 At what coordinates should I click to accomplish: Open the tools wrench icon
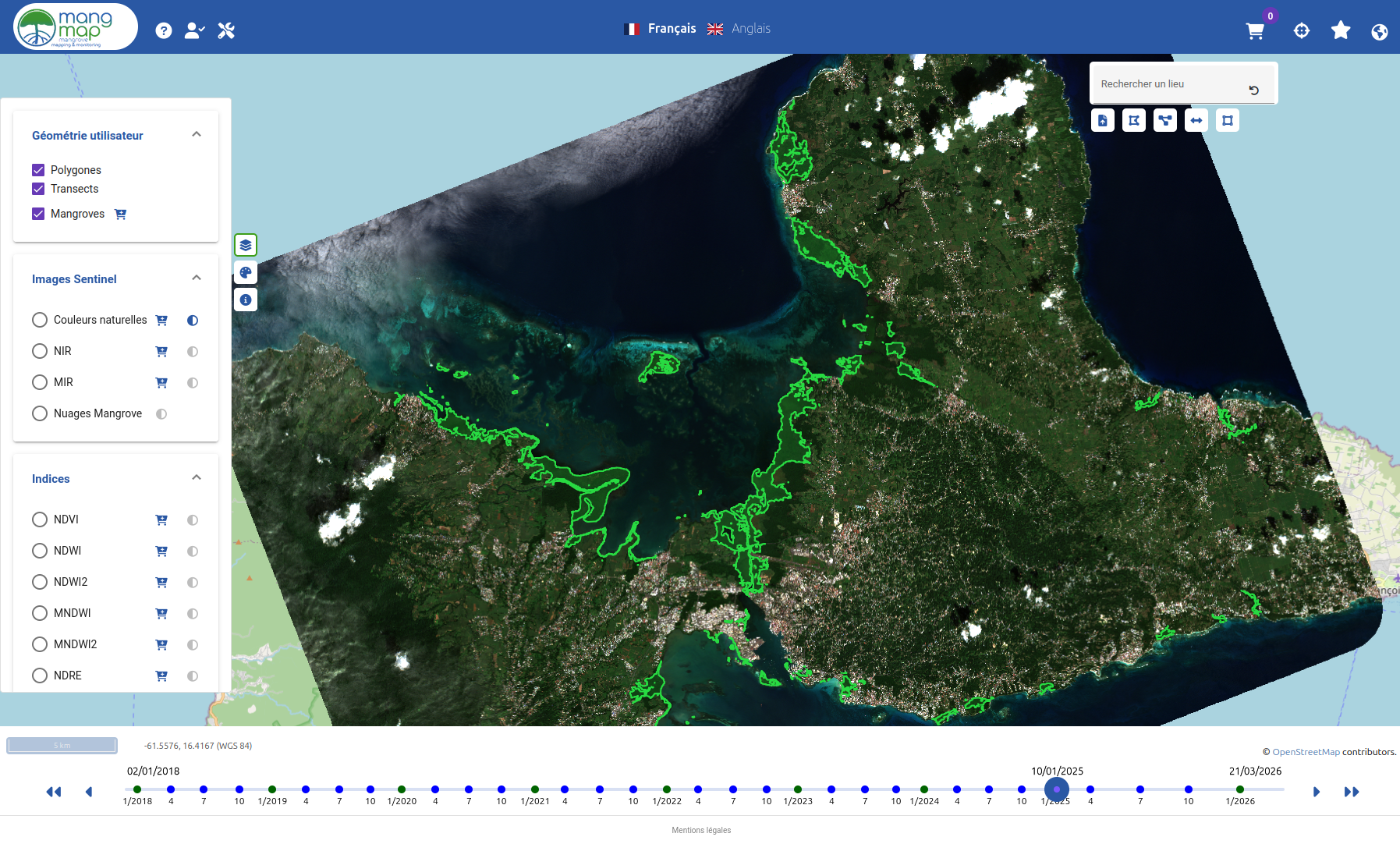pos(226,30)
